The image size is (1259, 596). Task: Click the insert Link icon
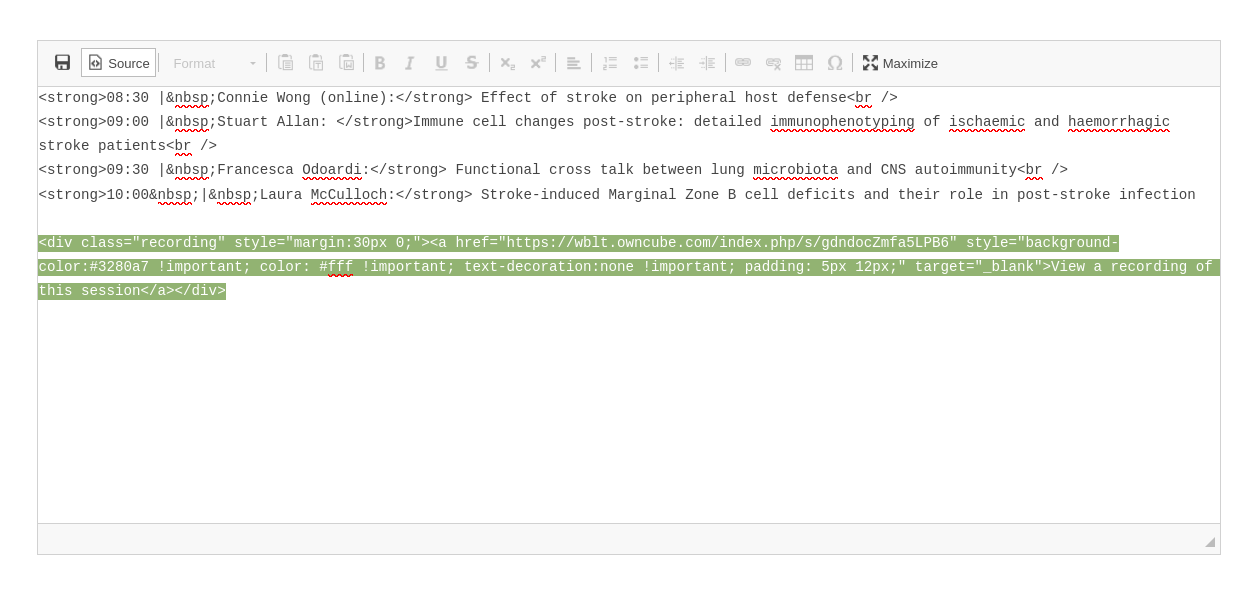pyautogui.click(x=743, y=62)
